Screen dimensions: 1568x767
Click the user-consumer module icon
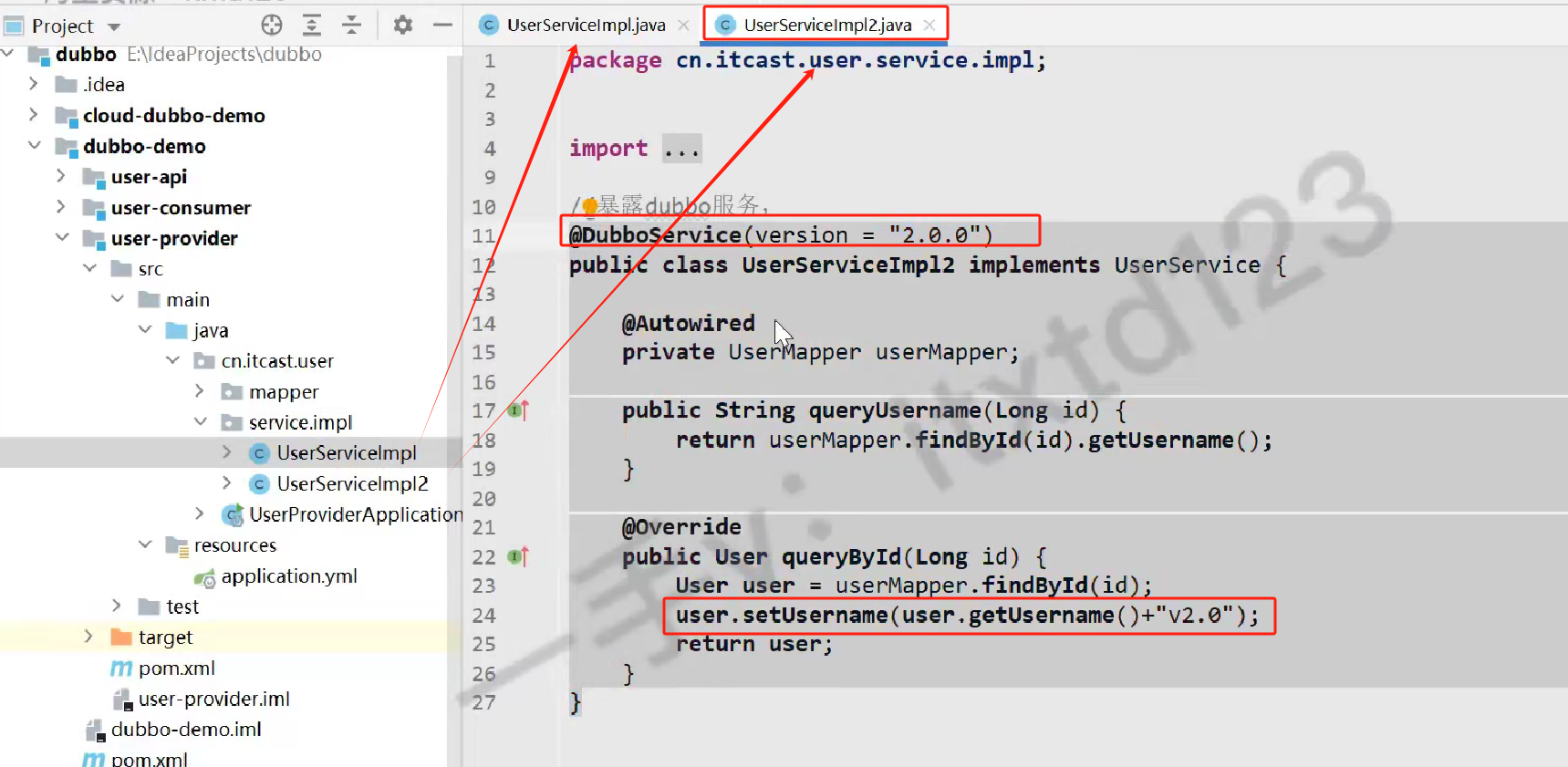click(x=94, y=208)
